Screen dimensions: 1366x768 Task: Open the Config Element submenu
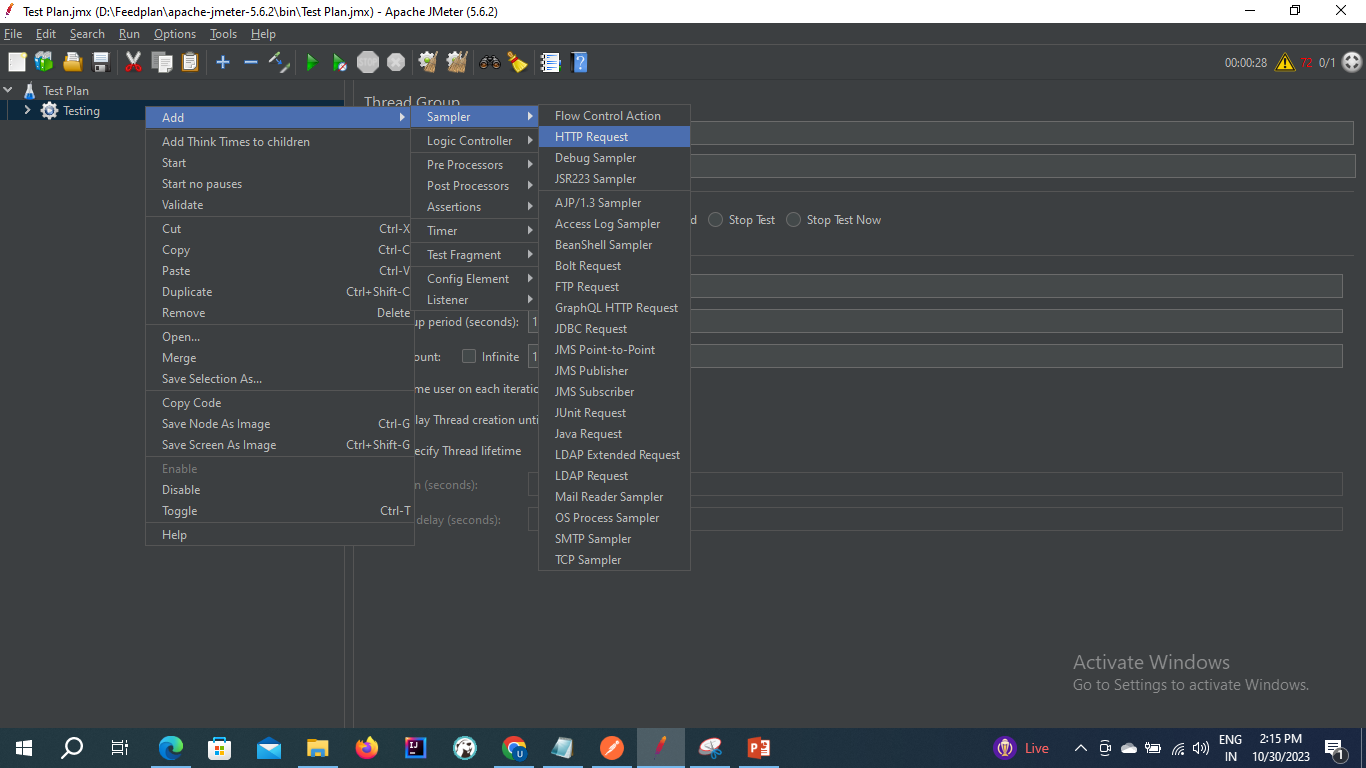(x=474, y=279)
